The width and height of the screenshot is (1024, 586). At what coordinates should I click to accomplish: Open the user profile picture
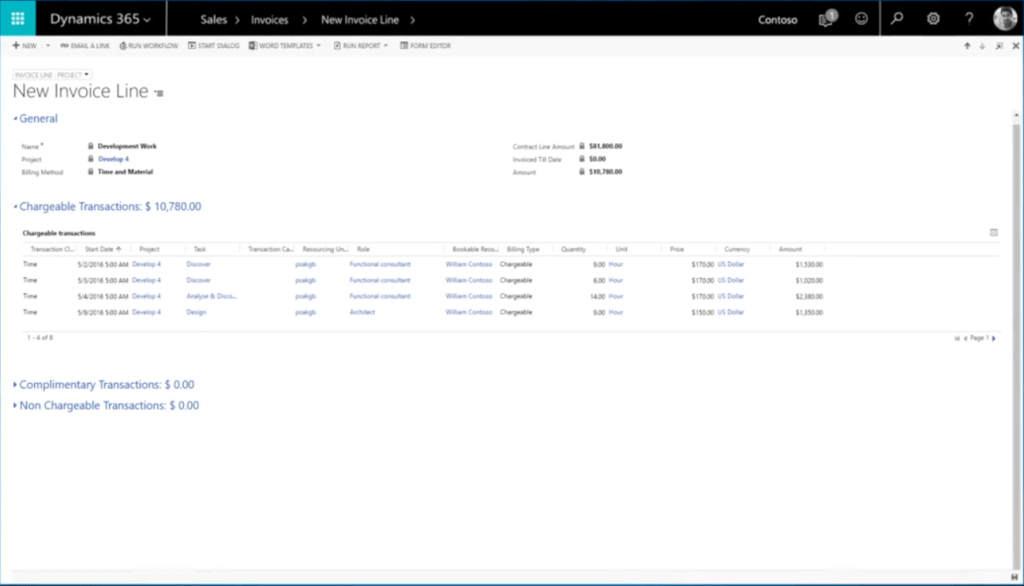pos(1004,19)
